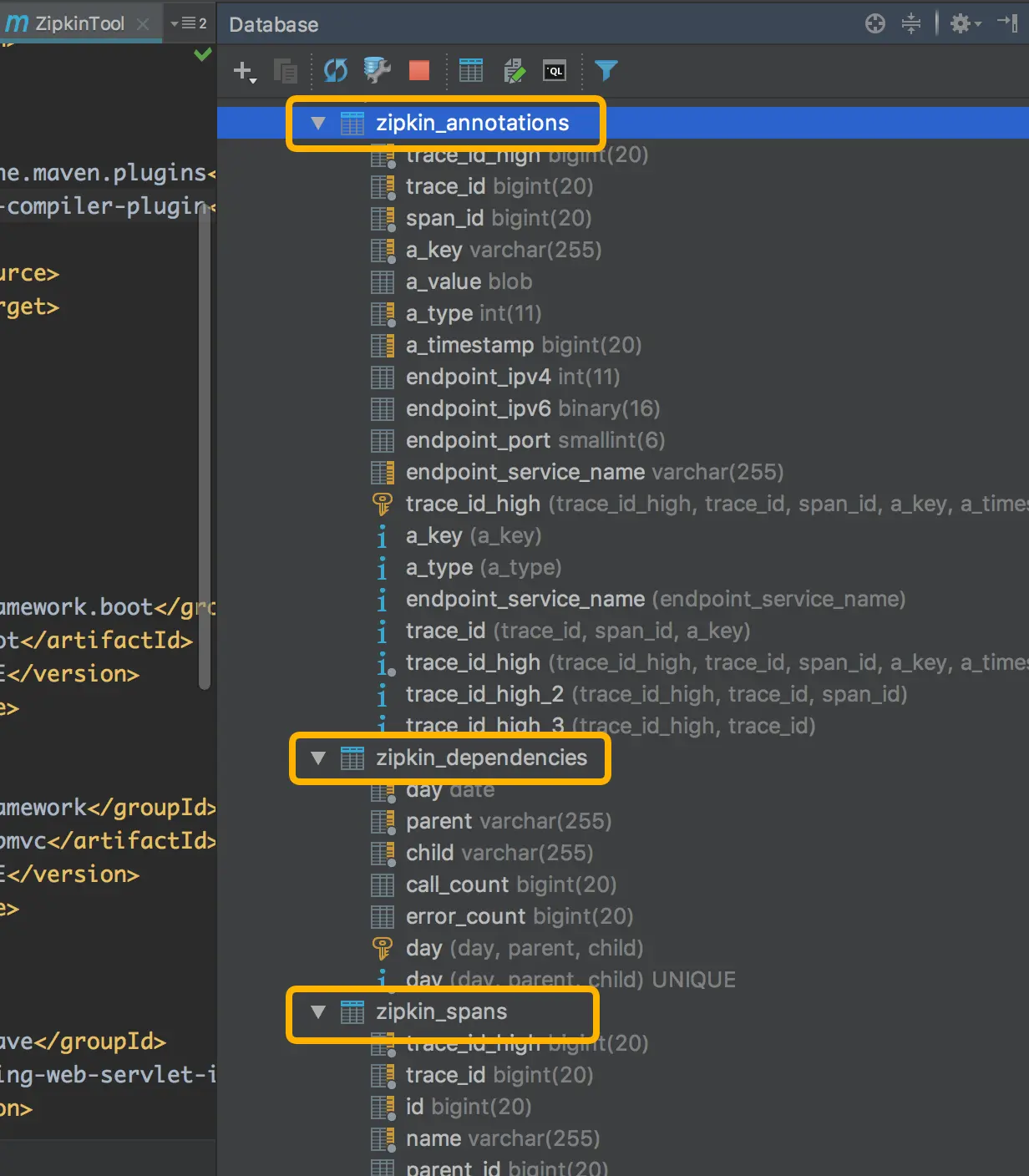Collapse the zipkin_spans table node
The image size is (1029, 1176).
point(317,1011)
